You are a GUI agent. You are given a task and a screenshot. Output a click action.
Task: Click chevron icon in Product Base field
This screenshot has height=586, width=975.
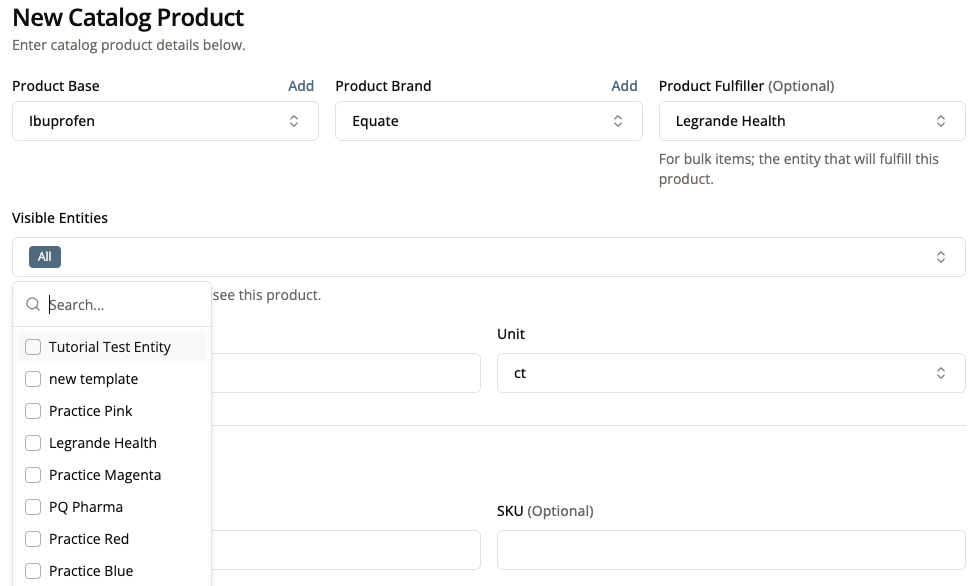[x=294, y=121]
